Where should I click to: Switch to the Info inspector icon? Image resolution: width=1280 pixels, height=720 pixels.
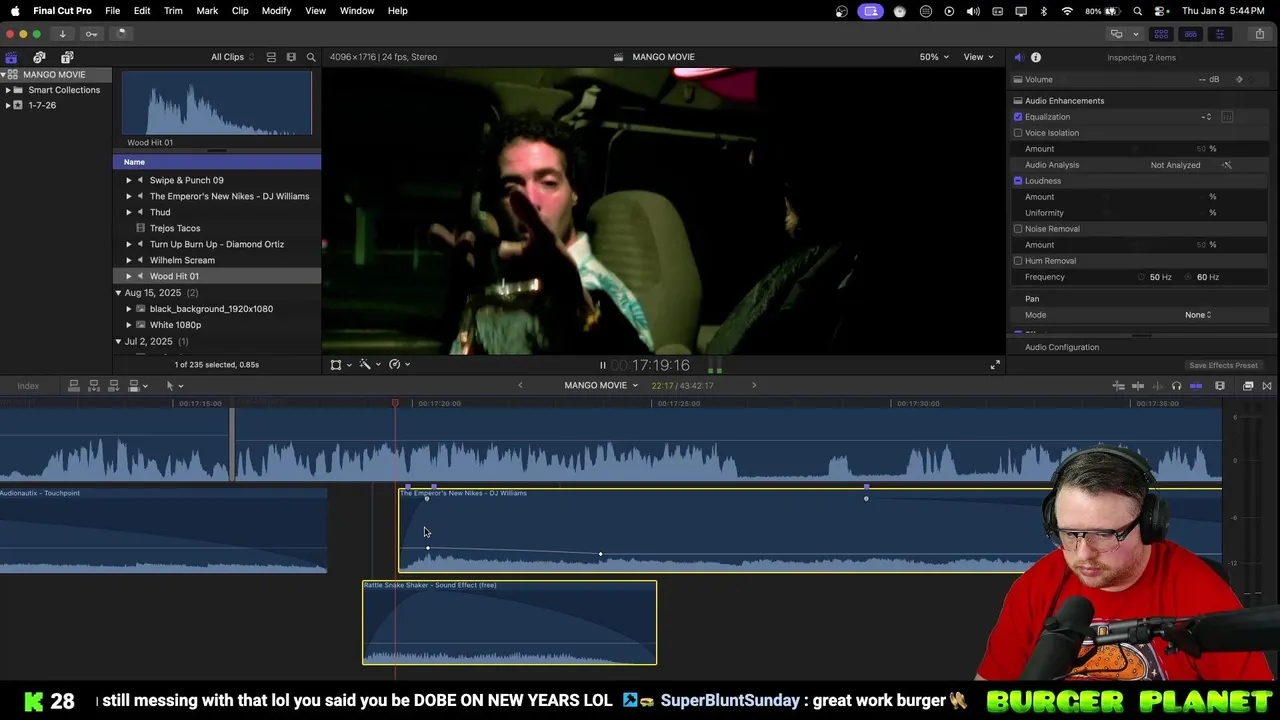pyautogui.click(x=1036, y=57)
